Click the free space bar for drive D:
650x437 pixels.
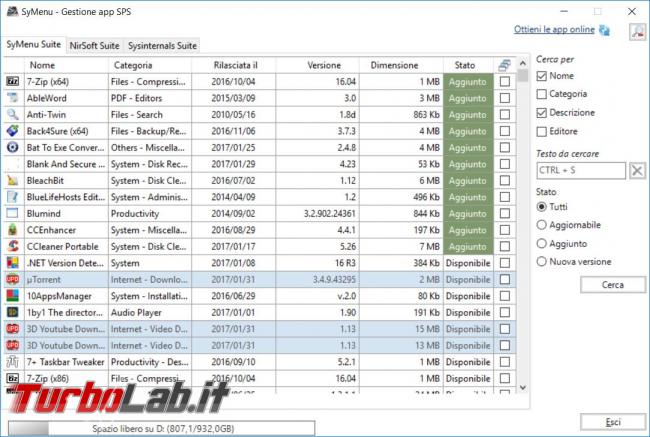click(x=161, y=428)
